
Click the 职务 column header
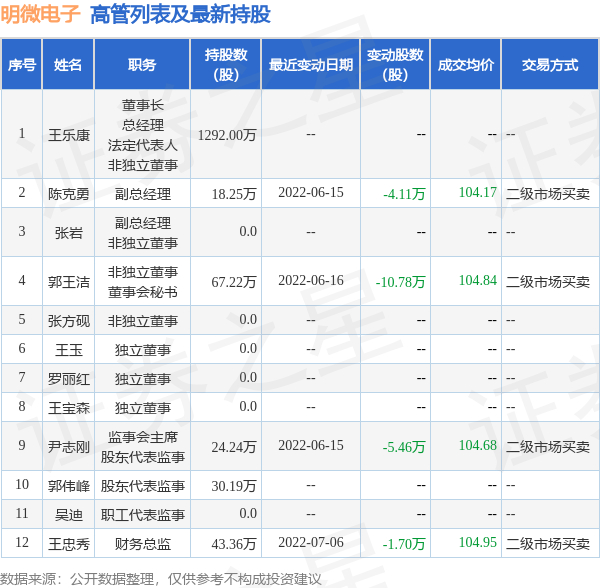click(x=142, y=64)
